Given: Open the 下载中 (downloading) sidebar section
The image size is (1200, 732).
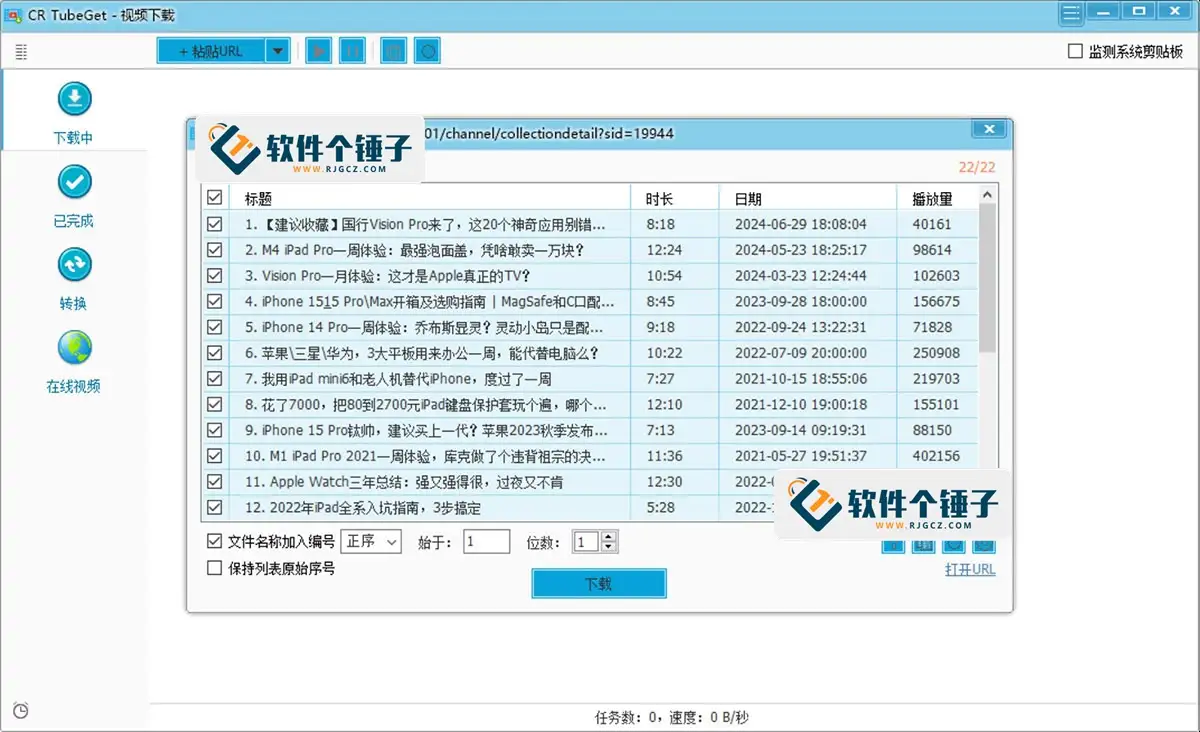Looking at the screenshot, I should click(x=74, y=113).
